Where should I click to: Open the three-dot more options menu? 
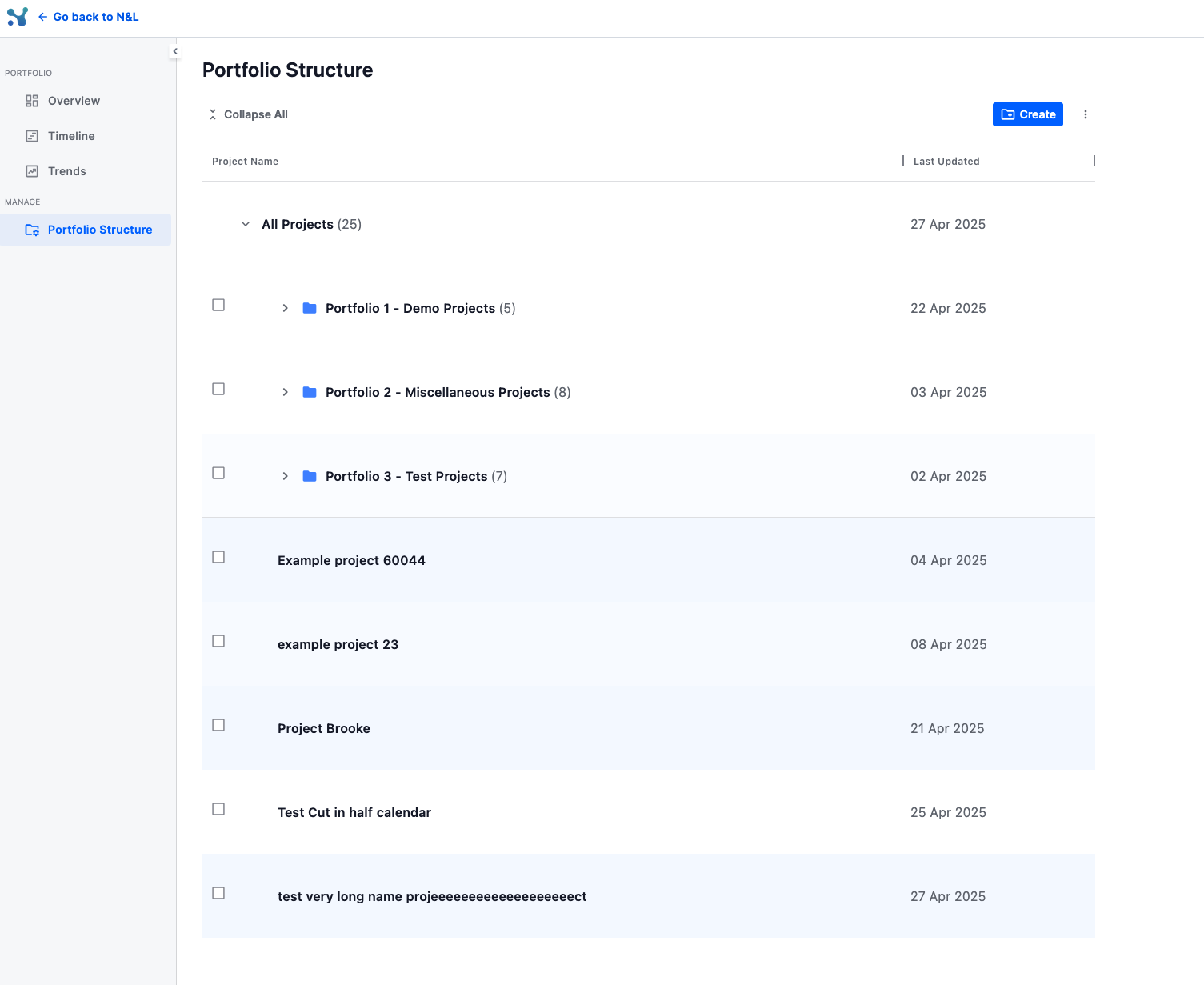[x=1086, y=114]
